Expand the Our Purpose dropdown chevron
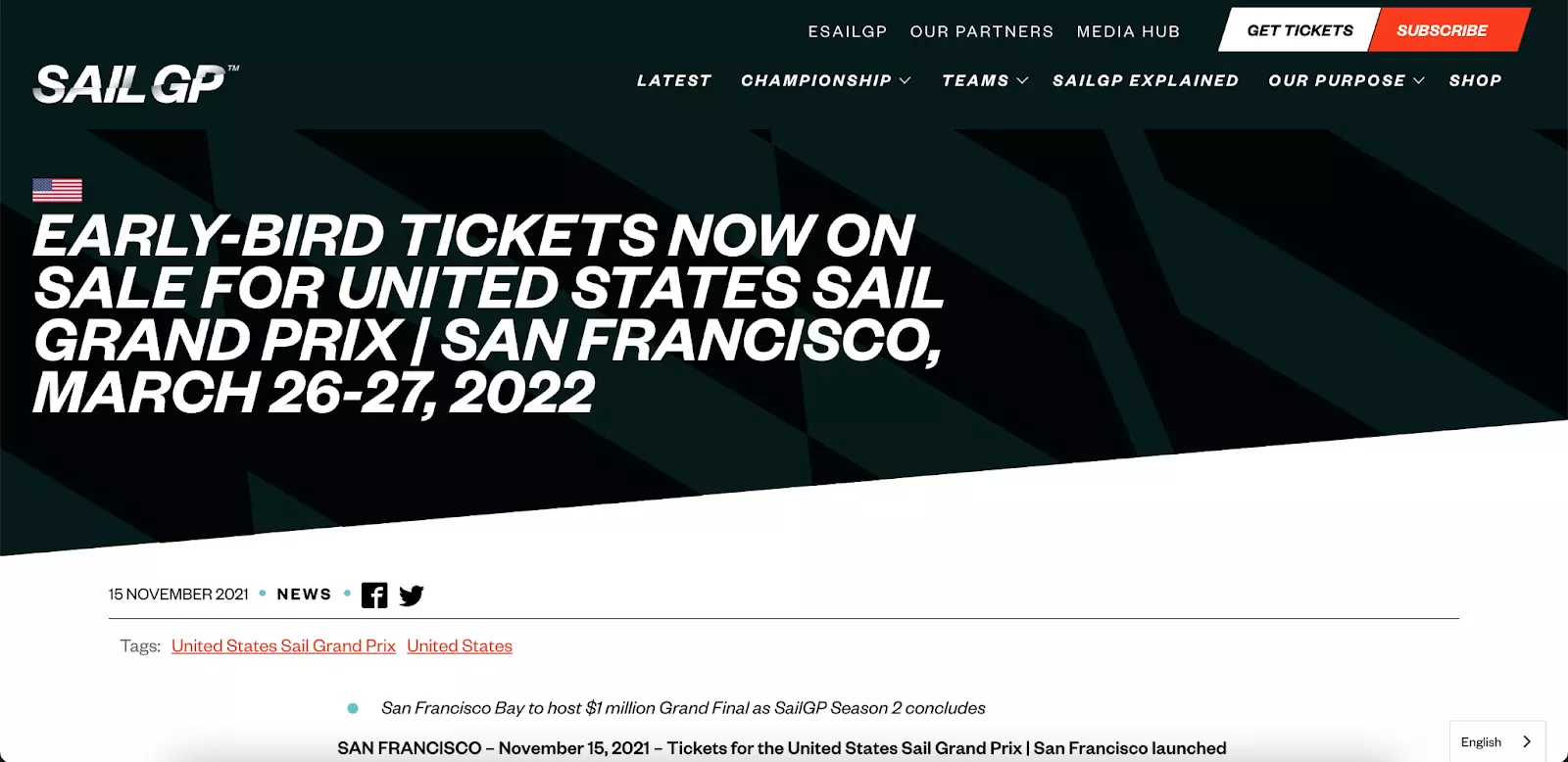 [1418, 80]
